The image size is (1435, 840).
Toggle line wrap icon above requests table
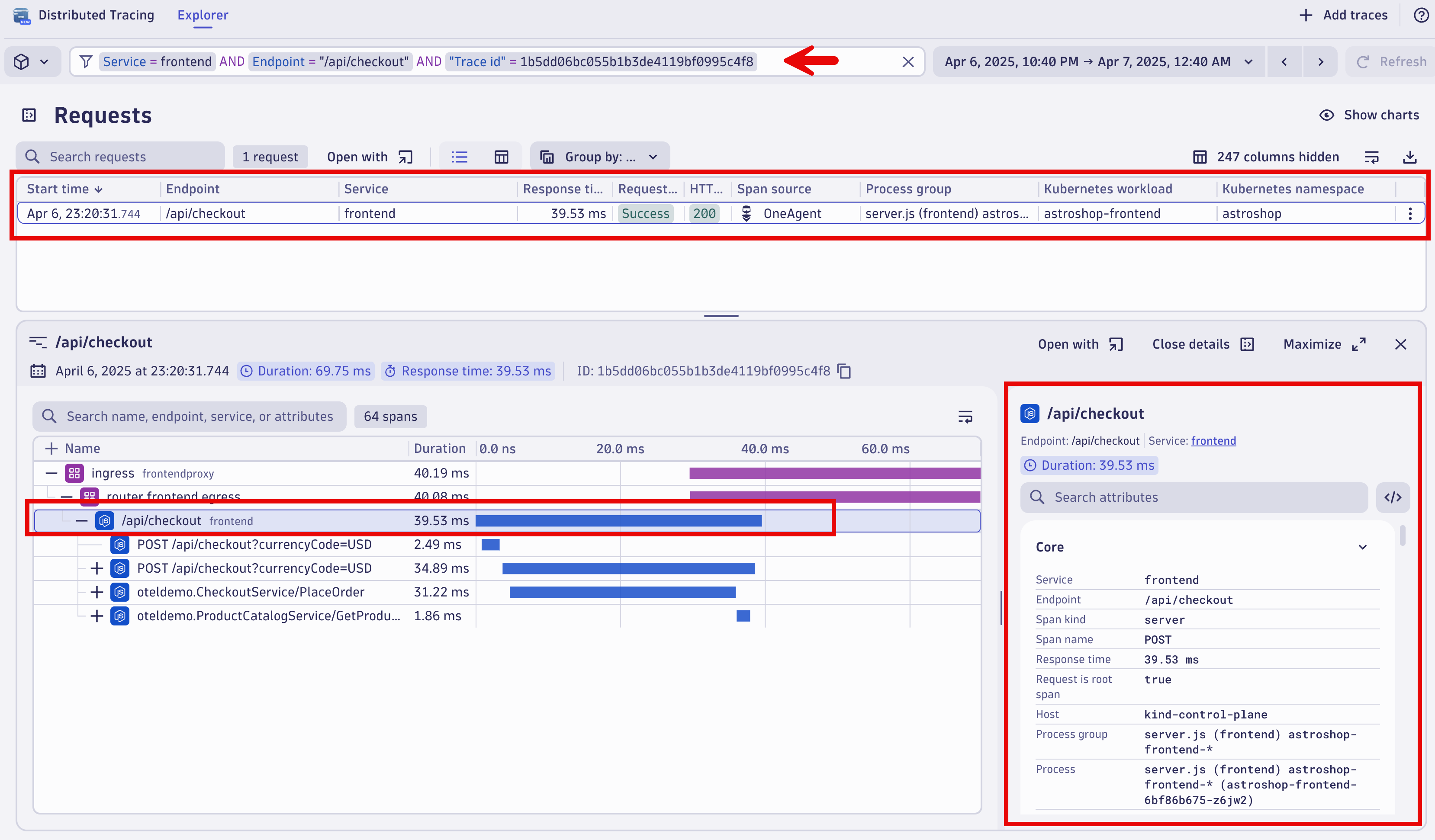click(1372, 157)
